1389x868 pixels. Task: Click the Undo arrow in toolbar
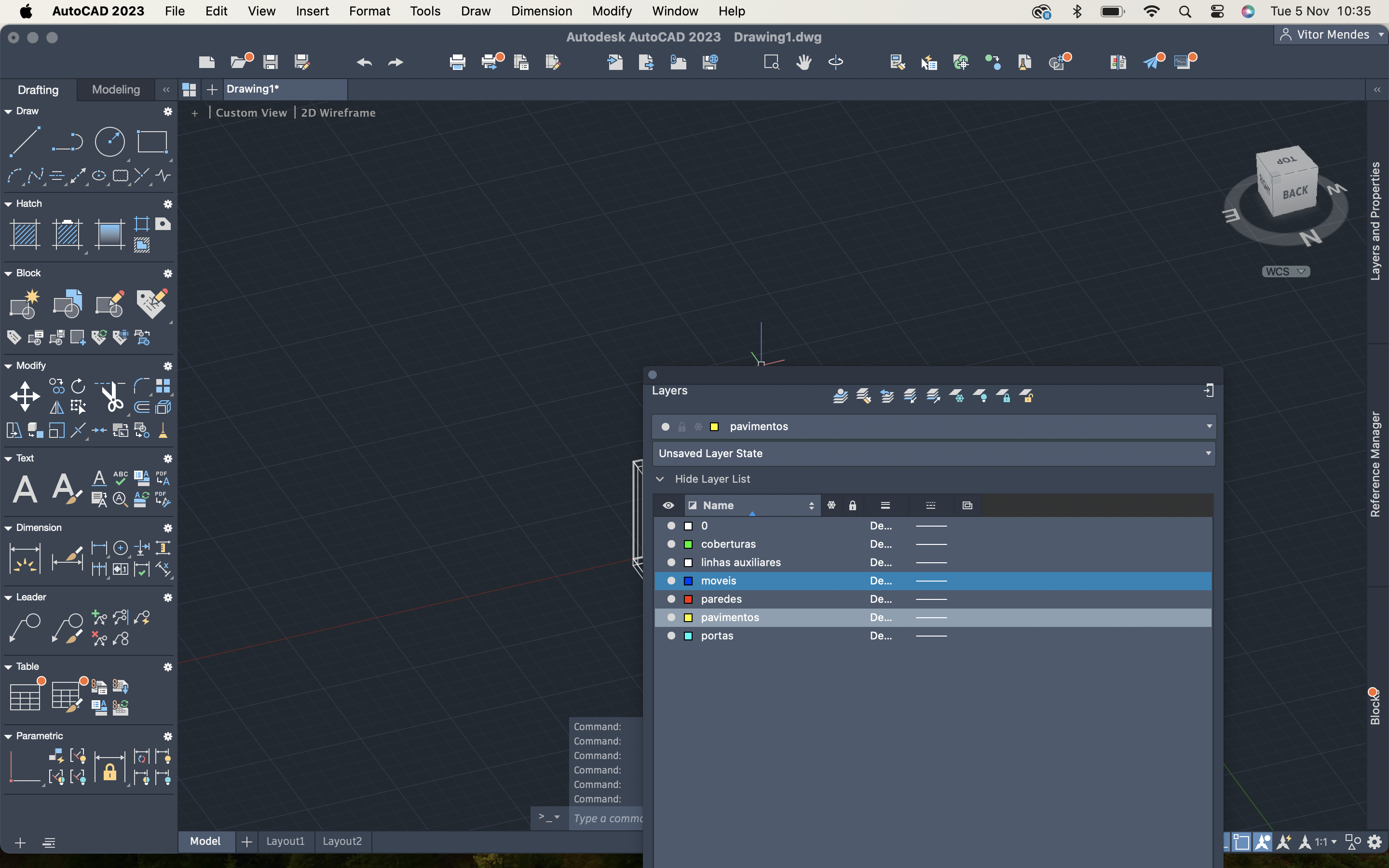pos(364,62)
